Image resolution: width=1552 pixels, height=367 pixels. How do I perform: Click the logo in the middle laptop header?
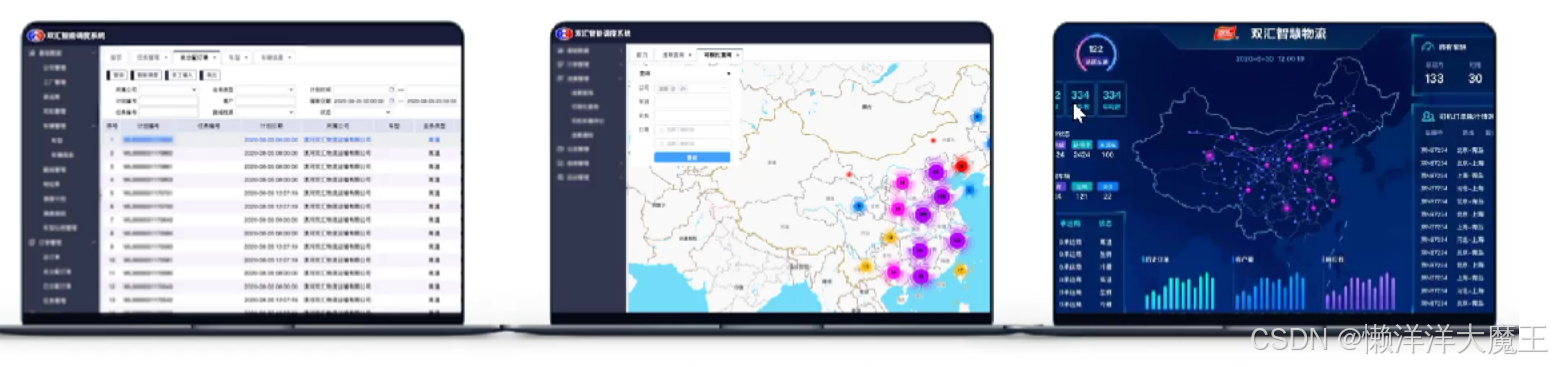tap(564, 33)
